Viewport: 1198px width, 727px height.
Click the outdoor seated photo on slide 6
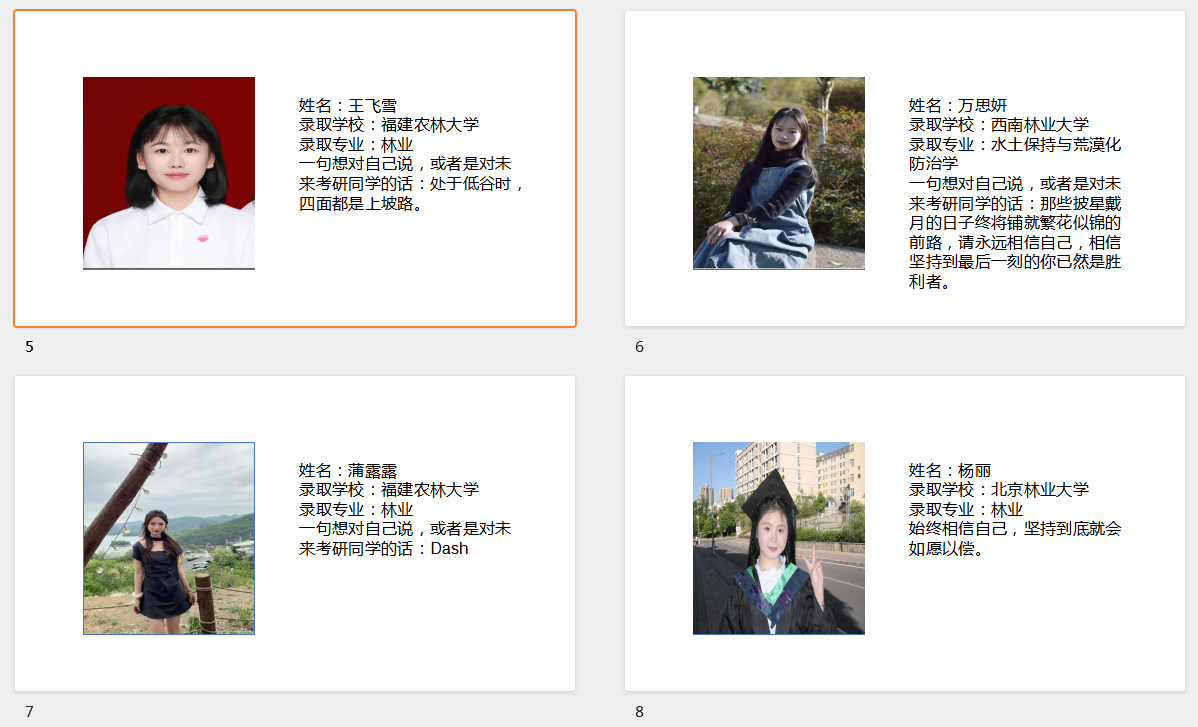pyautogui.click(x=779, y=173)
